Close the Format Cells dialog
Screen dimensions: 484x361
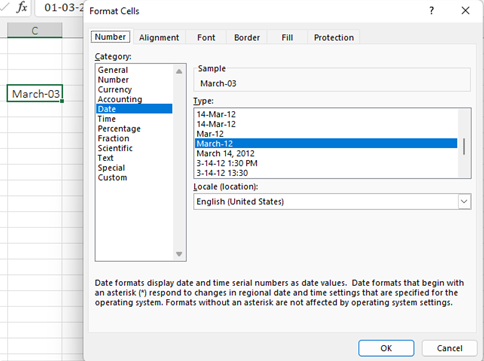pos(465,11)
